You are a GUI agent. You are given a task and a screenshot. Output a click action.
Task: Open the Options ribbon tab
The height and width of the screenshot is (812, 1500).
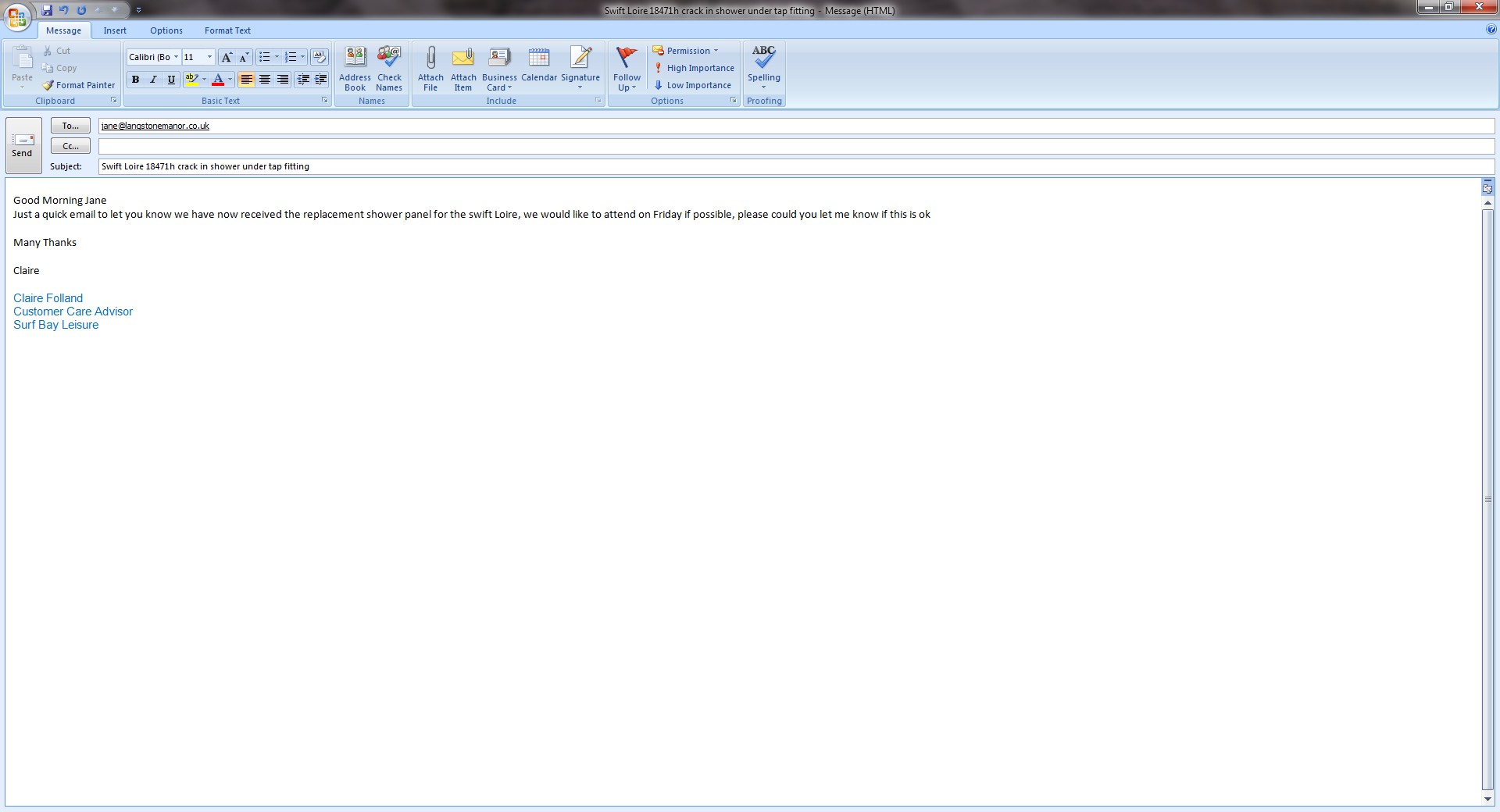click(166, 30)
